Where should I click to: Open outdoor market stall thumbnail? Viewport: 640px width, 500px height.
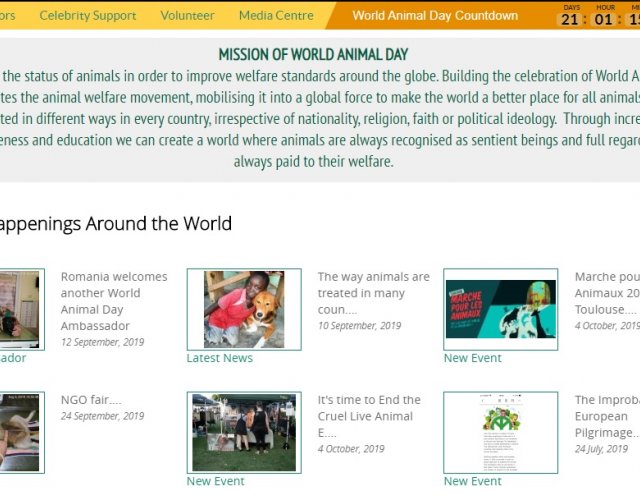pos(244,433)
